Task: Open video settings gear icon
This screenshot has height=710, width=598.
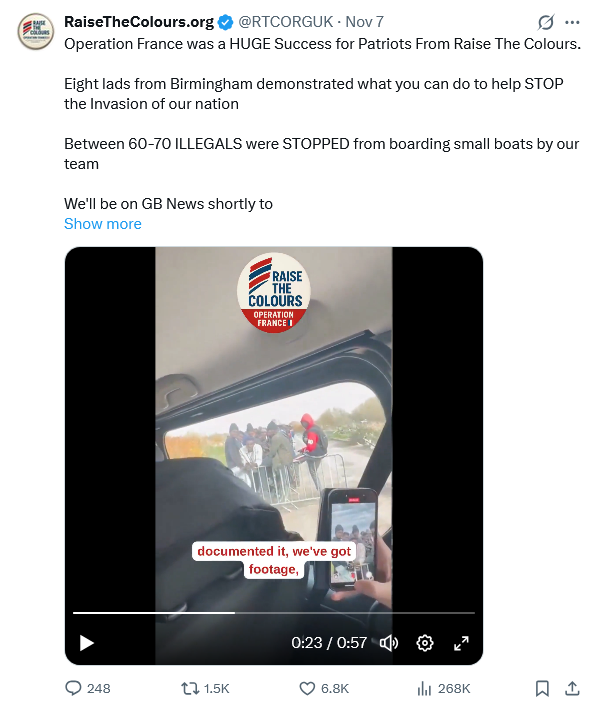Action: pos(425,643)
